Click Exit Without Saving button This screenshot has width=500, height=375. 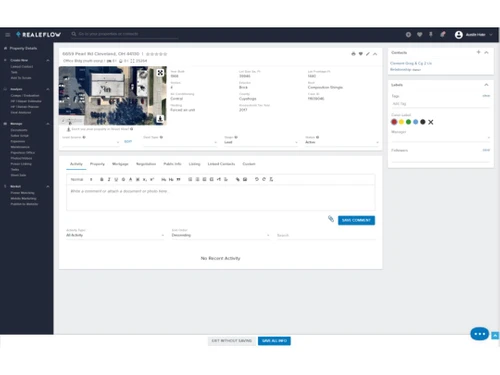pos(232,341)
